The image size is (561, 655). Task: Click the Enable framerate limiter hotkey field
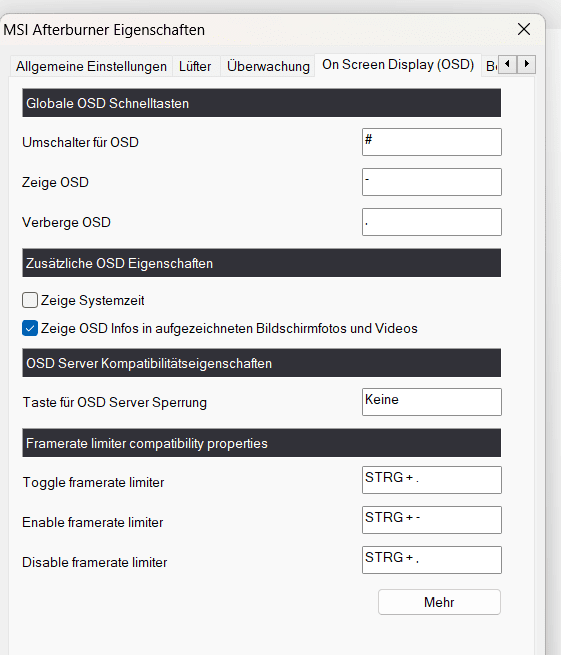click(432, 520)
